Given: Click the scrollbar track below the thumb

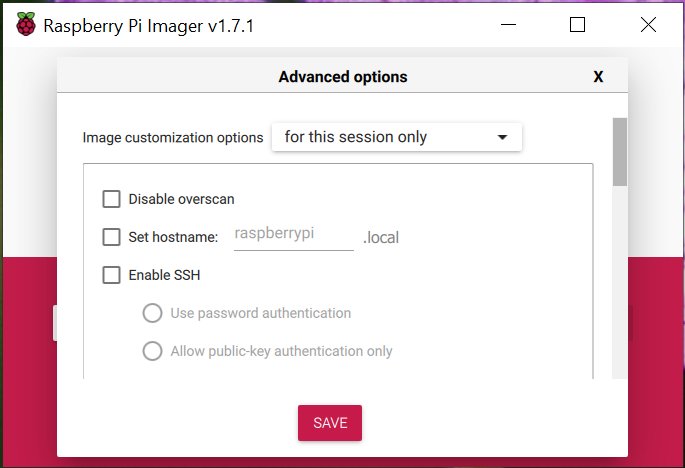Looking at the screenshot, I should point(619,282).
